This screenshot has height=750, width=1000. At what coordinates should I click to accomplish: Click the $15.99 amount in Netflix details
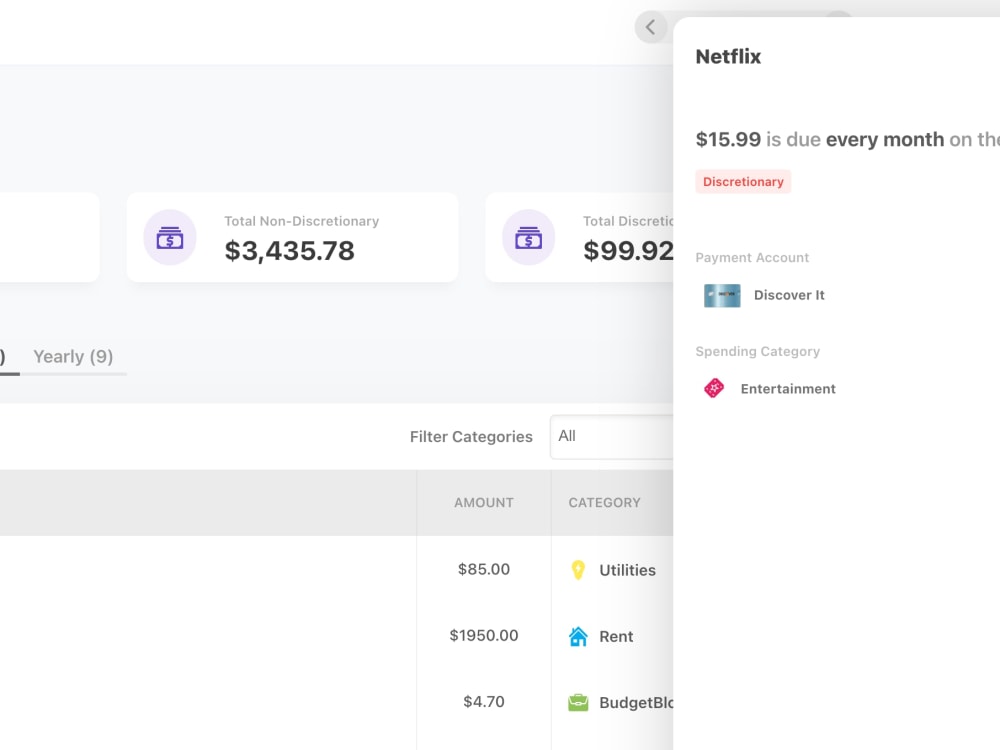click(x=726, y=139)
